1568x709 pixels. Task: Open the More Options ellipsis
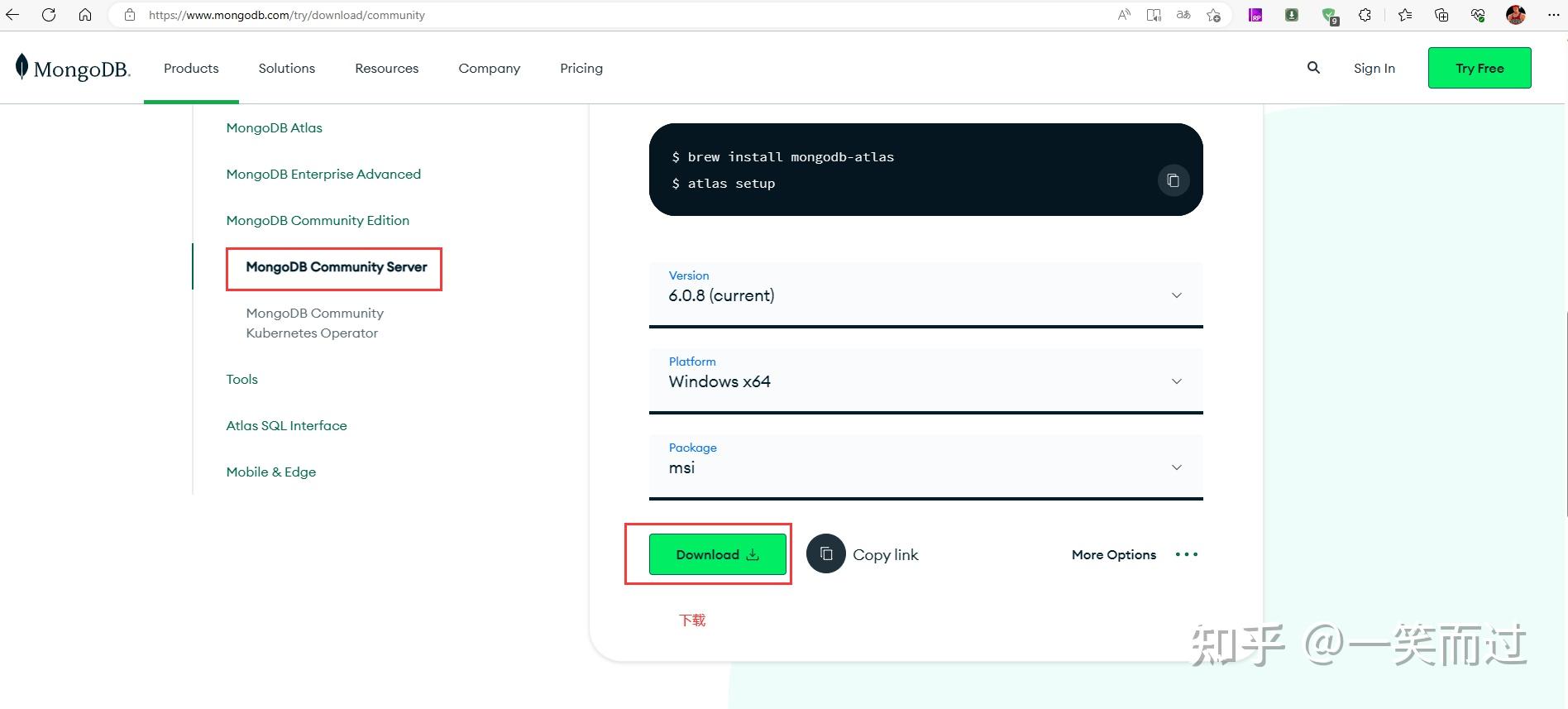[x=1187, y=554]
